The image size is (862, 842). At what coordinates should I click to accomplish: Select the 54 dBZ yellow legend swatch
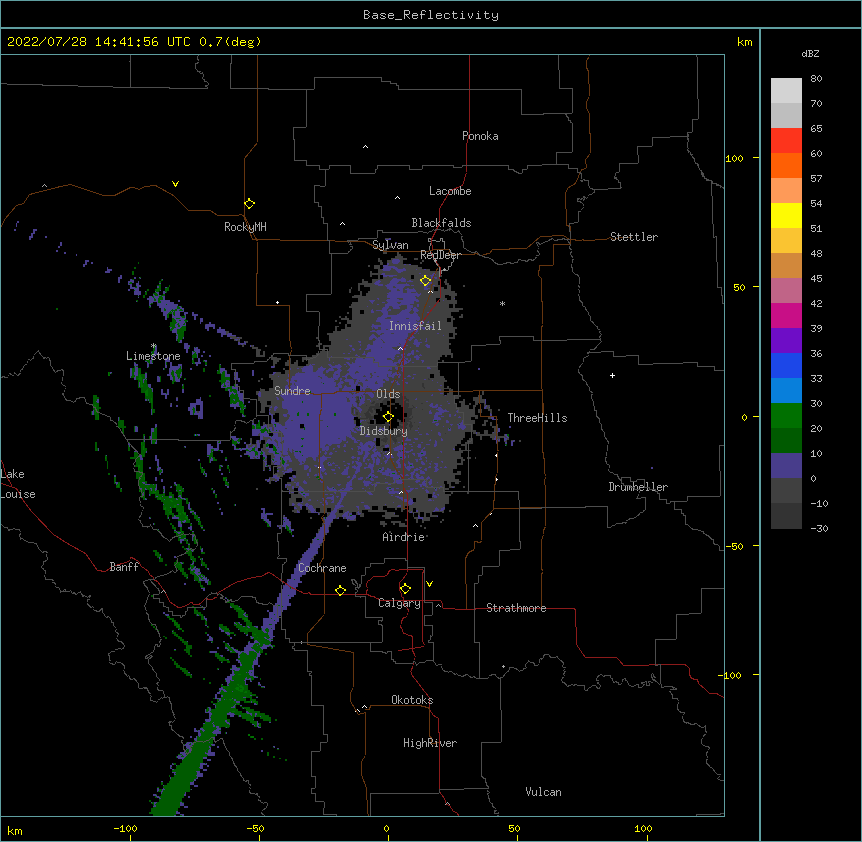[786, 215]
